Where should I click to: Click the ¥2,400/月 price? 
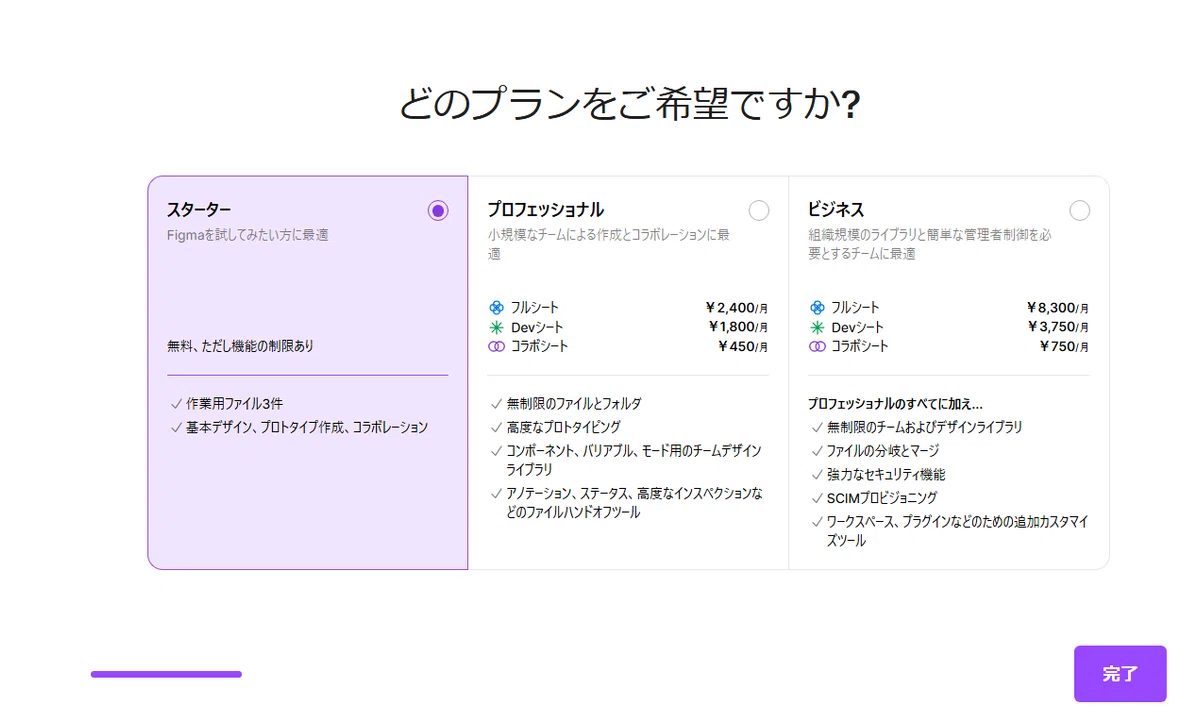(737, 308)
